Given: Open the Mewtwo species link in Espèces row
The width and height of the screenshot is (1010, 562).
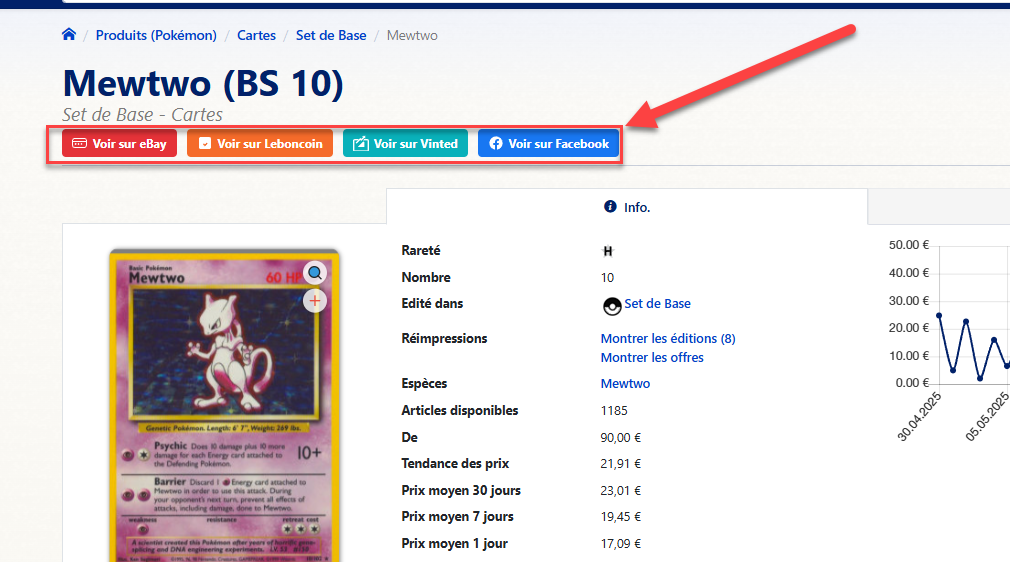Looking at the screenshot, I should [x=625, y=383].
